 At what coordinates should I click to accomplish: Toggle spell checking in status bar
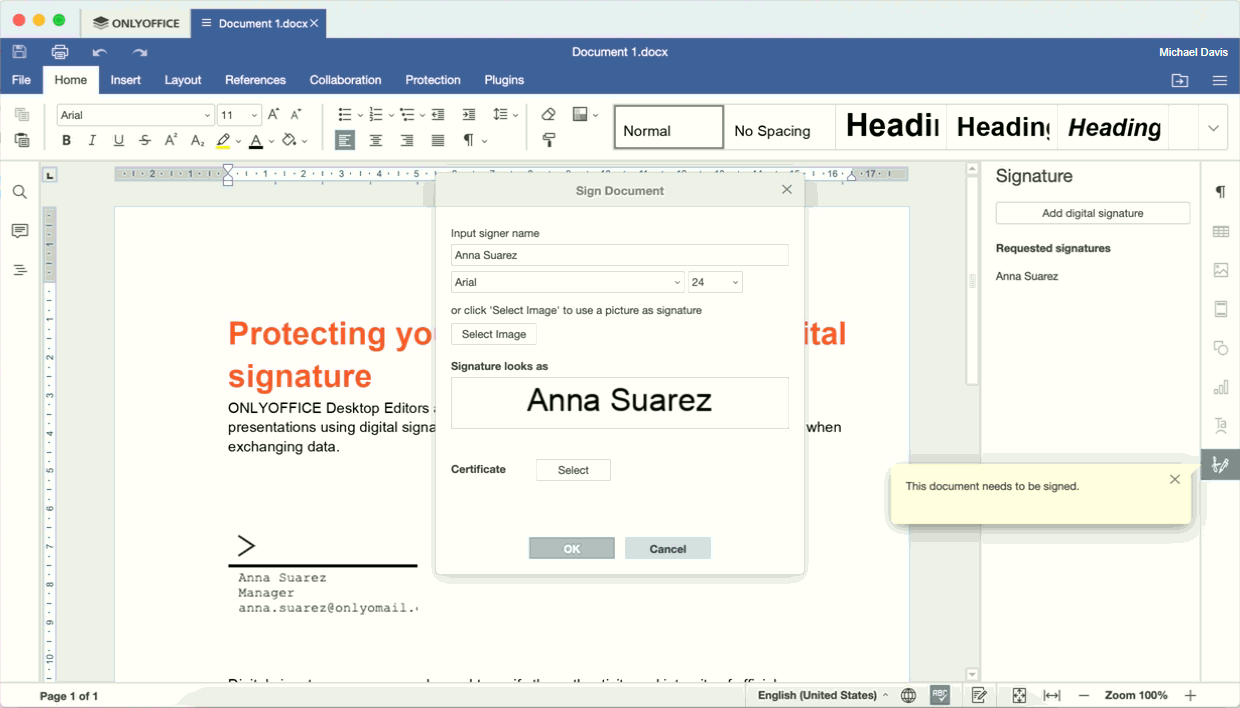[939, 695]
